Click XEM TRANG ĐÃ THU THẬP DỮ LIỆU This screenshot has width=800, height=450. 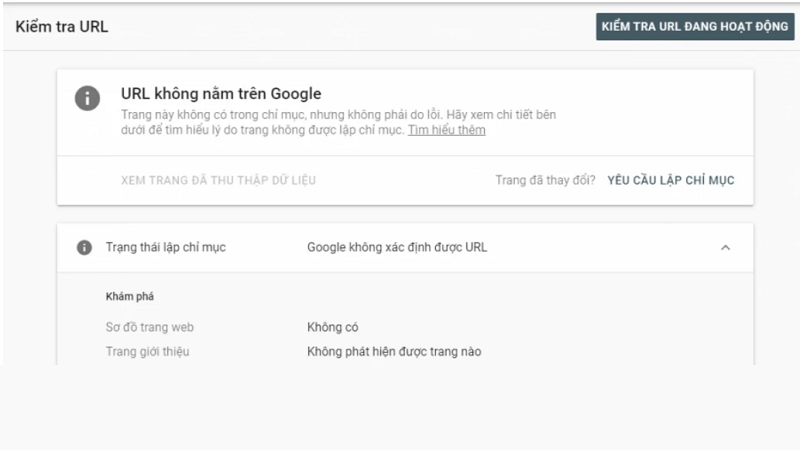click(x=218, y=180)
